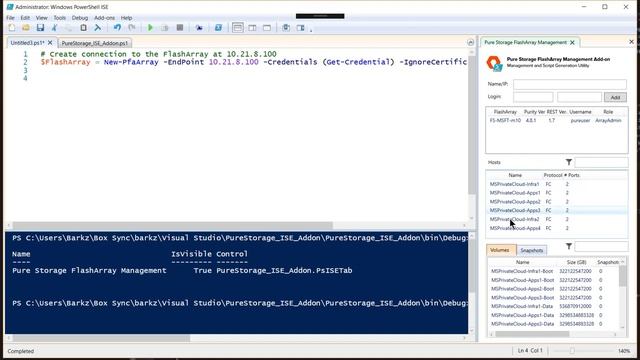Click the Redo arrow icon
The height and width of the screenshot is (360, 640).
click(x=131, y=28)
